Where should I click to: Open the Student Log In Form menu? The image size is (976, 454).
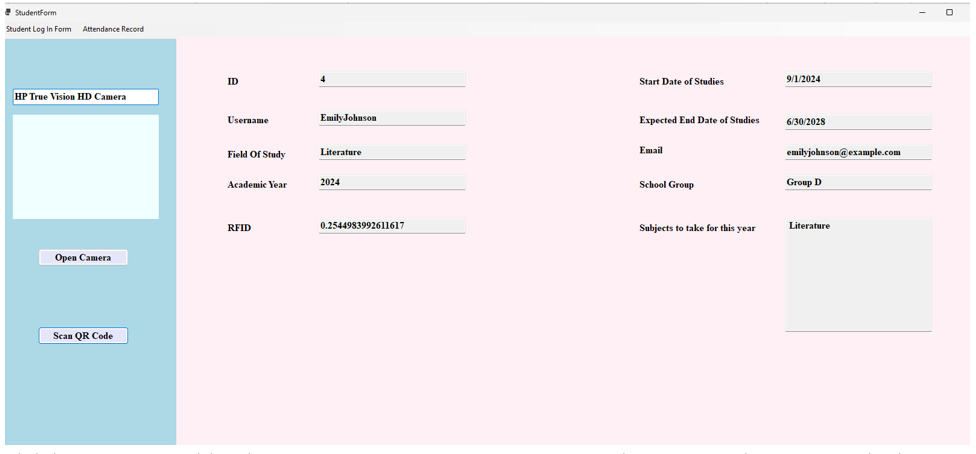click(39, 29)
